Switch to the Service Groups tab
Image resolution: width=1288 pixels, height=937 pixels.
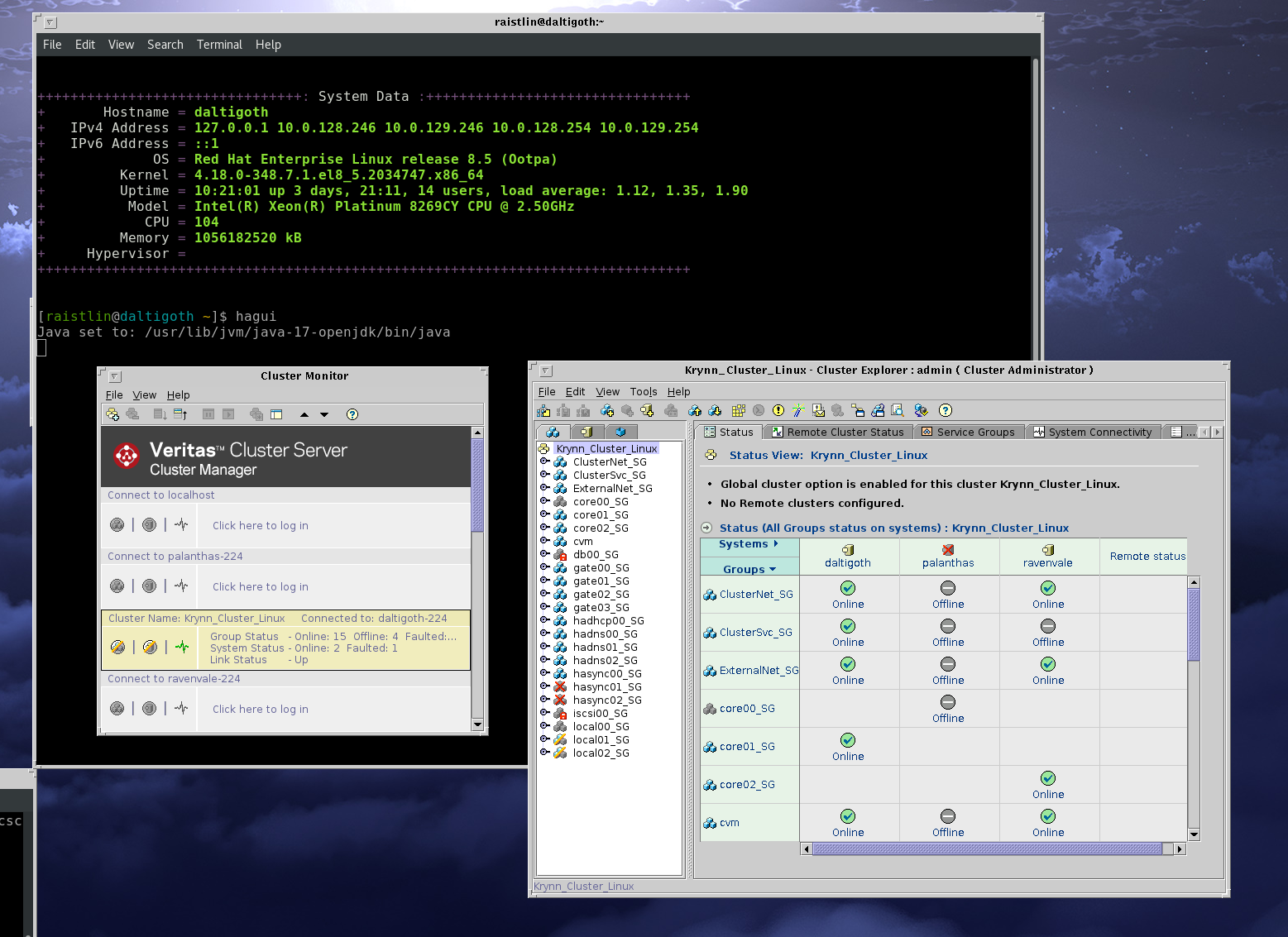[x=969, y=432]
